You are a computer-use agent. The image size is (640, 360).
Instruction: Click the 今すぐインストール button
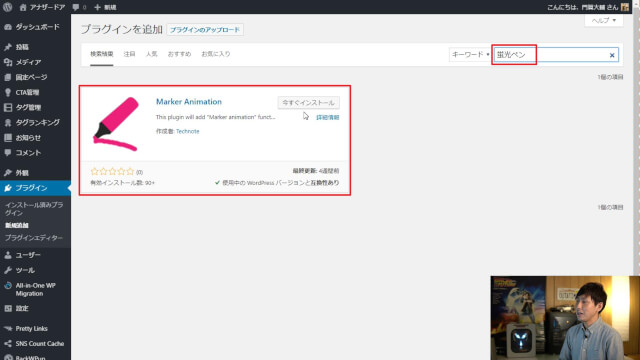[x=309, y=103]
